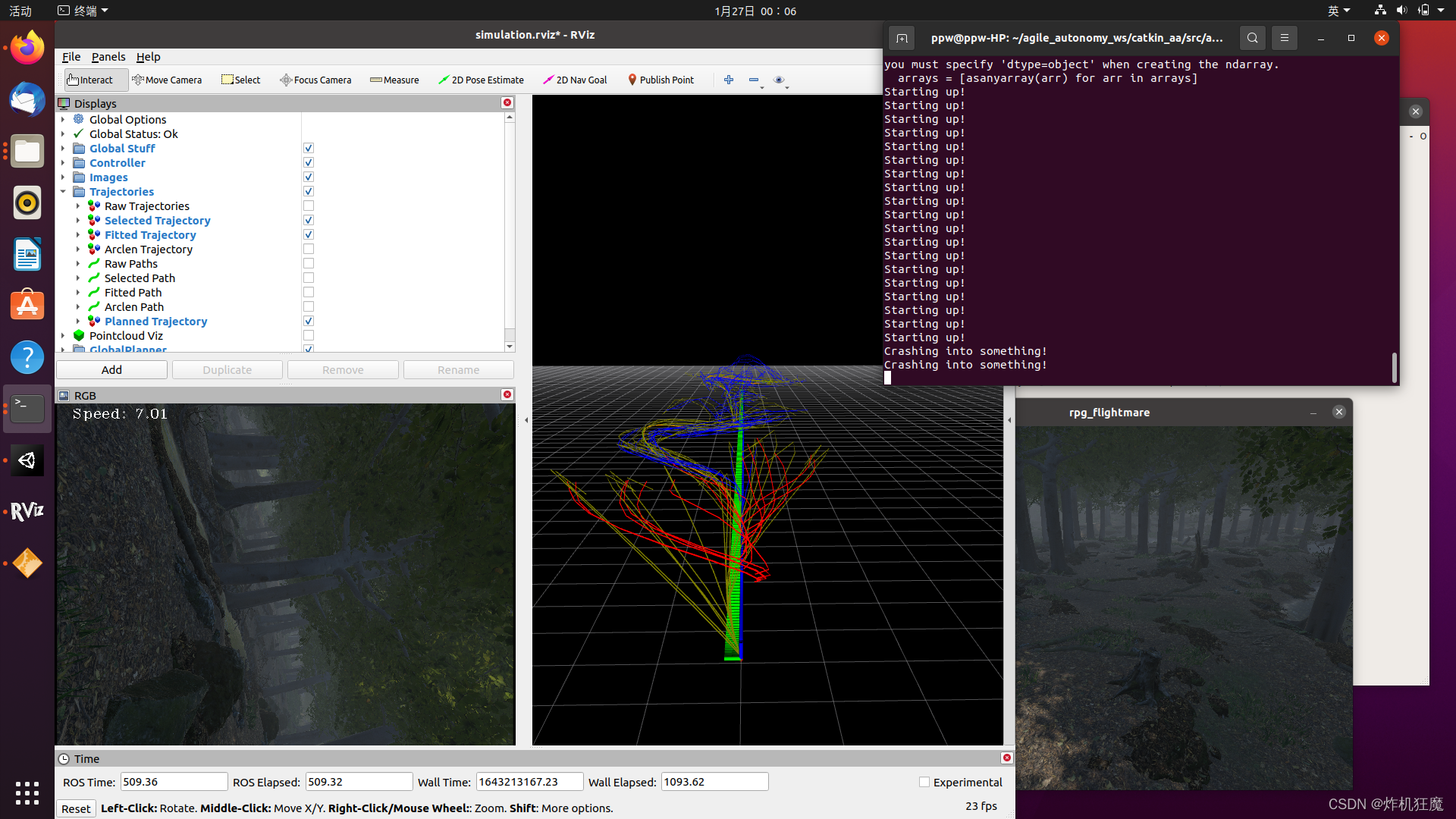Toggle visibility of Selected Trajectory
Screen dimensions: 1456x819
308,219
